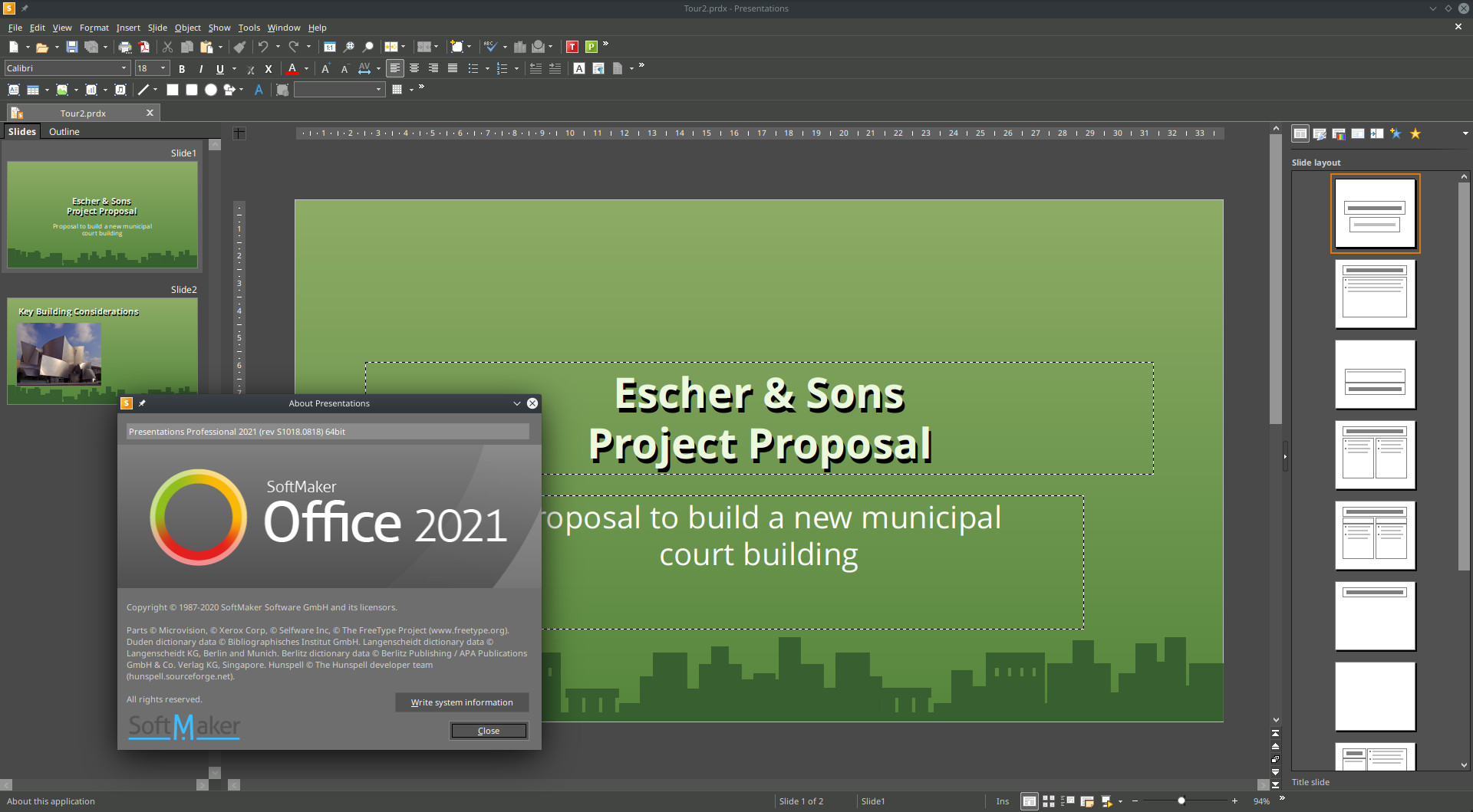Launch the green P PlanMaker icon
This screenshot has height=812, width=1473.
tap(592, 47)
